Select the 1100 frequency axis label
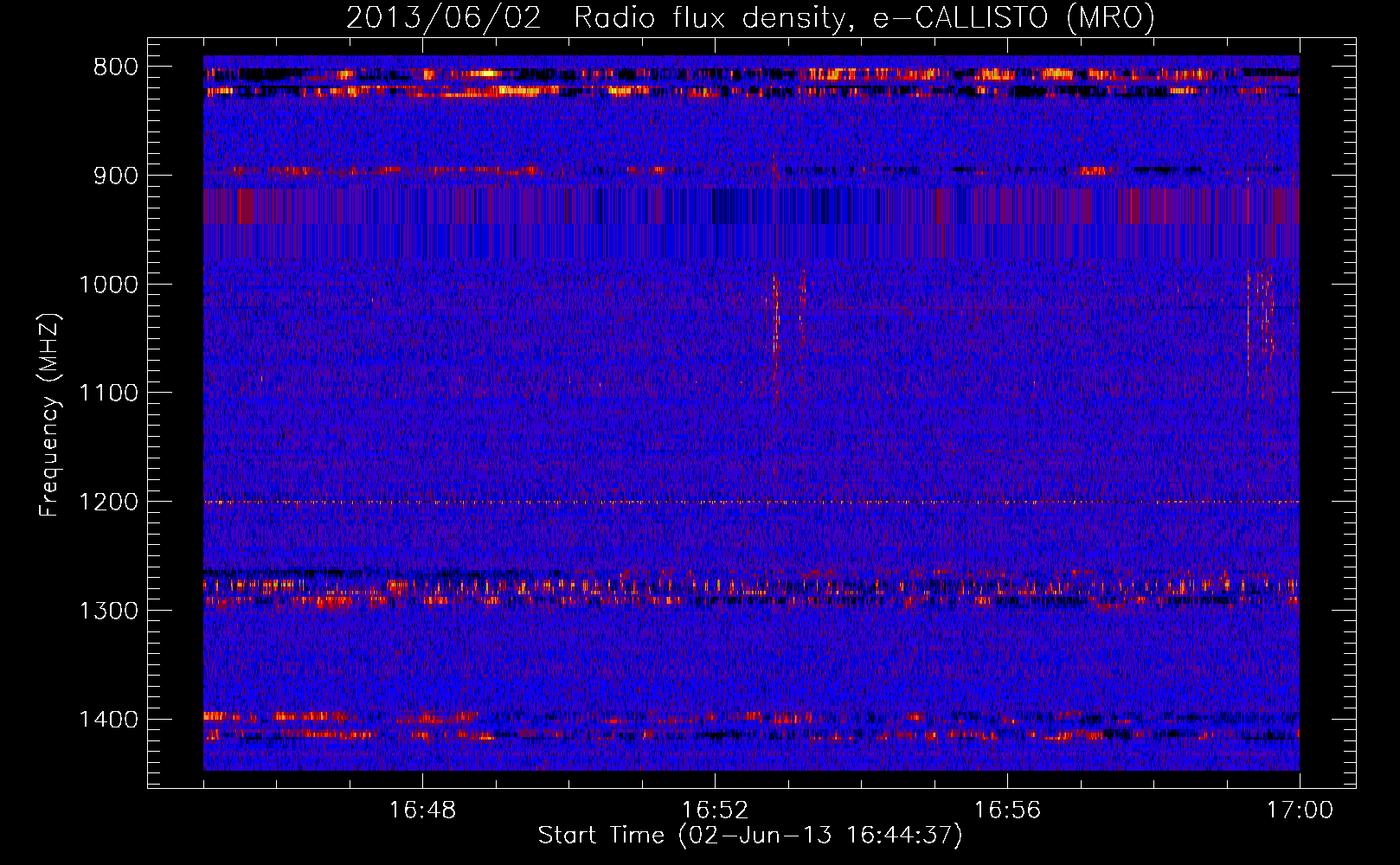Image resolution: width=1400 pixels, height=865 pixels. coord(108,394)
